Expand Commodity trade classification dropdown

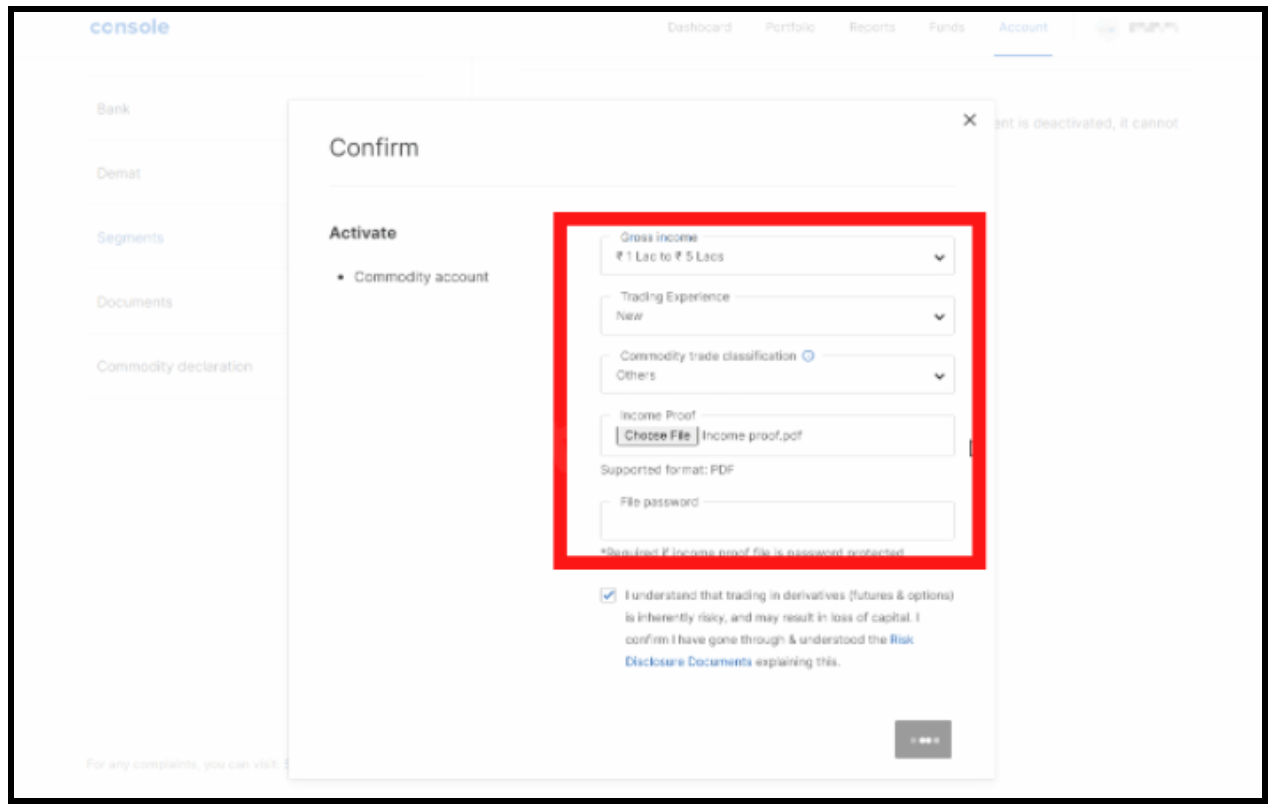pyautogui.click(x=777, y=376)
